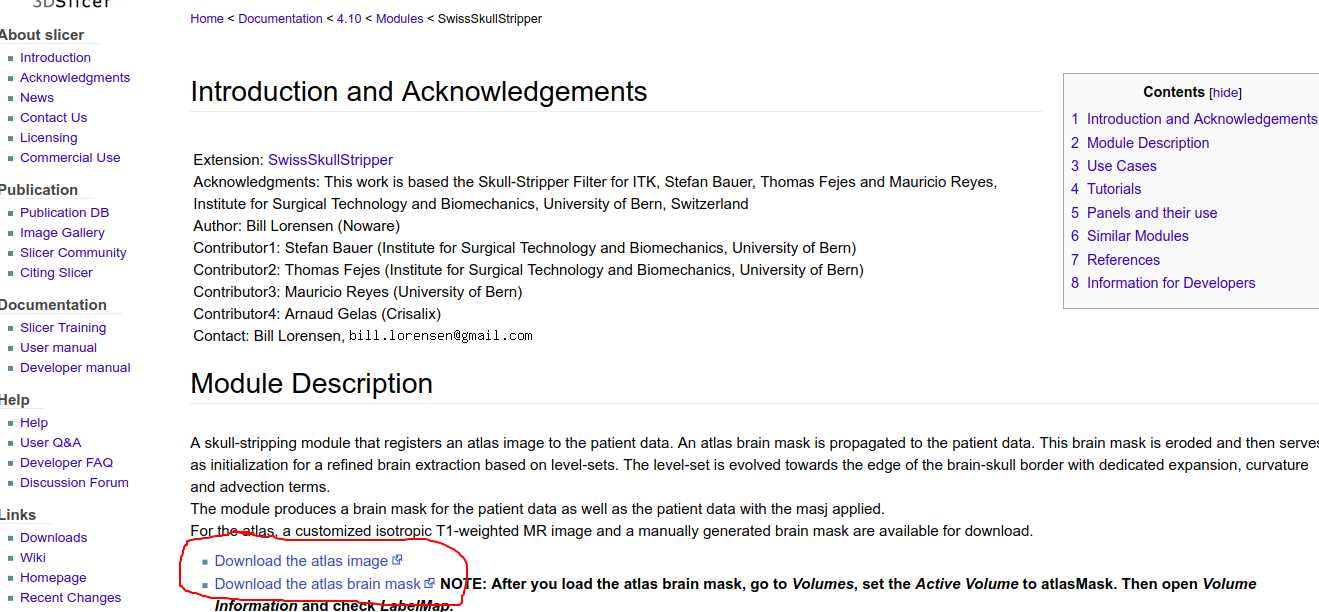Image resolution: width=1319 pixels, height=612 pixels.
Task: Click external-link icon beside atlas image download
Action: pyautogui.click(x=397, y=560)
